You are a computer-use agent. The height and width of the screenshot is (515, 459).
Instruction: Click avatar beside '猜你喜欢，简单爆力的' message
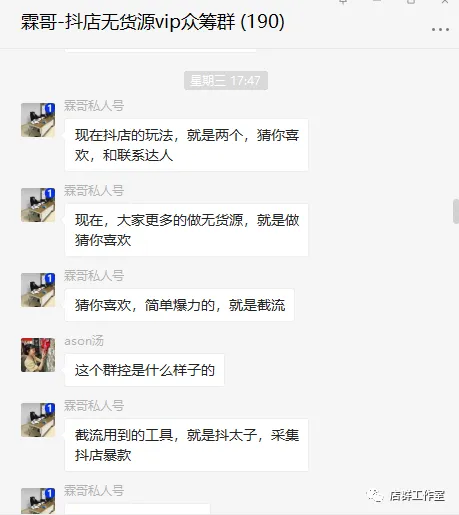coord(38,290)
